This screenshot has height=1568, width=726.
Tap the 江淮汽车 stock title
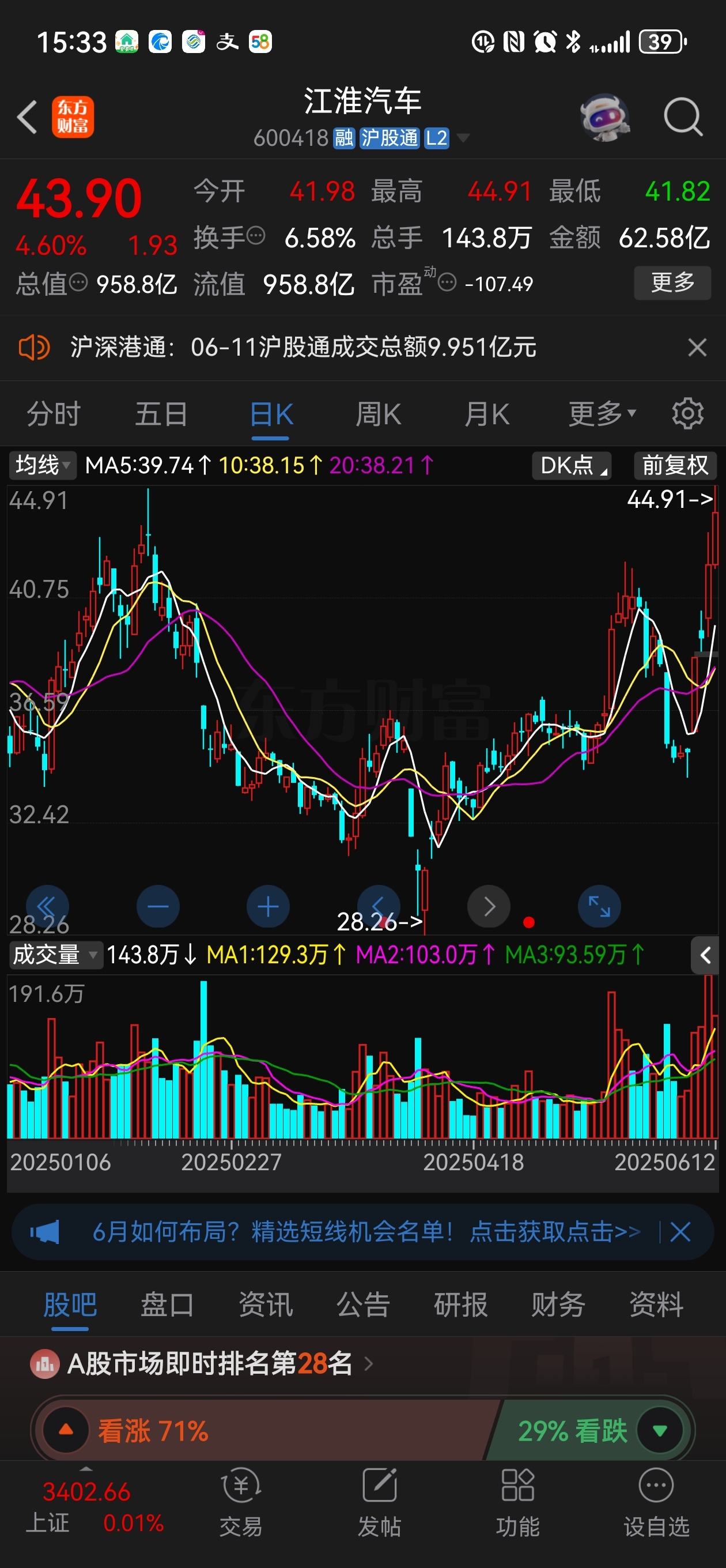pyautogui.click(x=362, y=101)
